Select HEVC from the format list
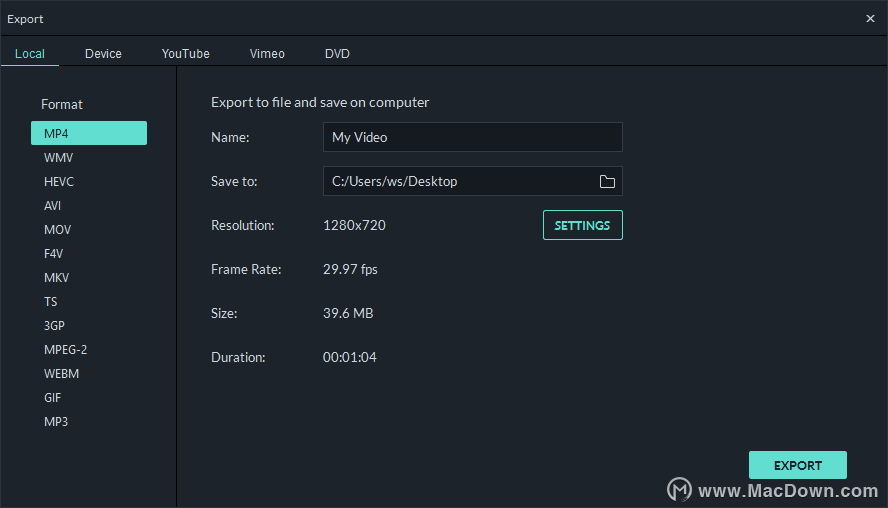This screenshot has width=888, height=508. point(59,182)
